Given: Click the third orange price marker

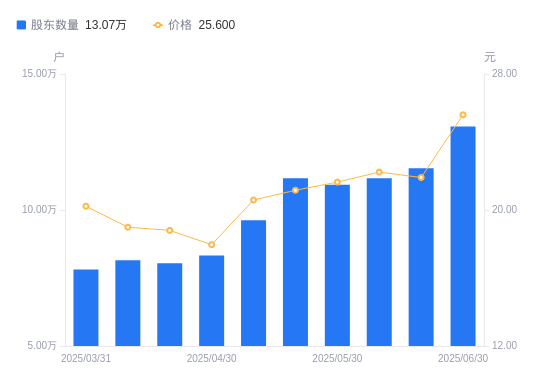Looking at the screenshot, I should click(170, 230).
